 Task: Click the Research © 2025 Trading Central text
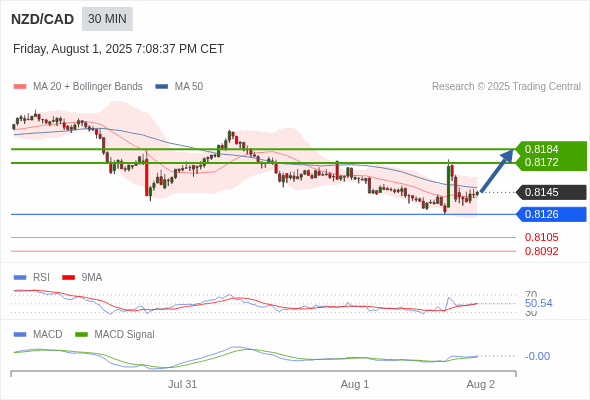tap(506, 87)
